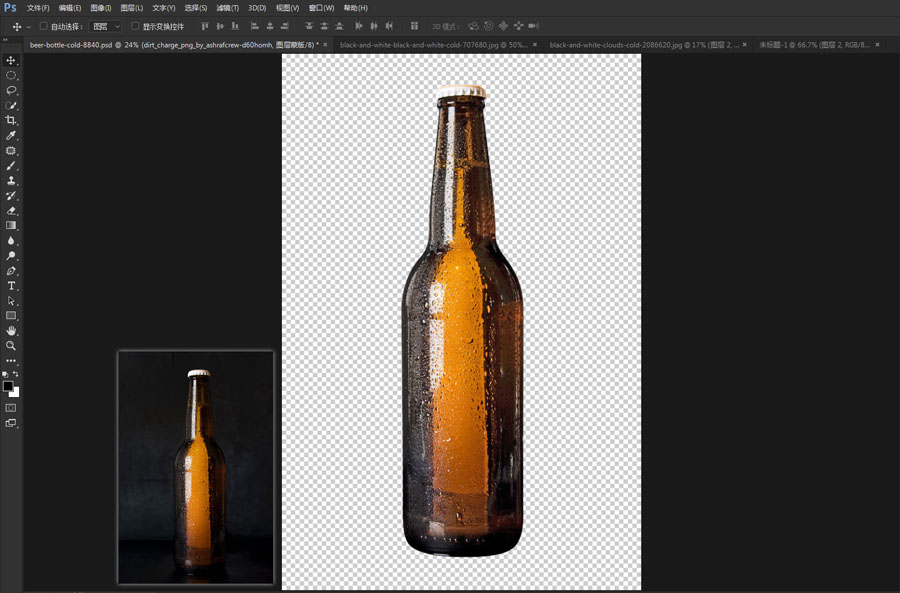The height and width of the screenshot is (593, 900).
Task: Enable the 自动选择 checkbox
Action: pyautogui.click(x=44, y=26)
